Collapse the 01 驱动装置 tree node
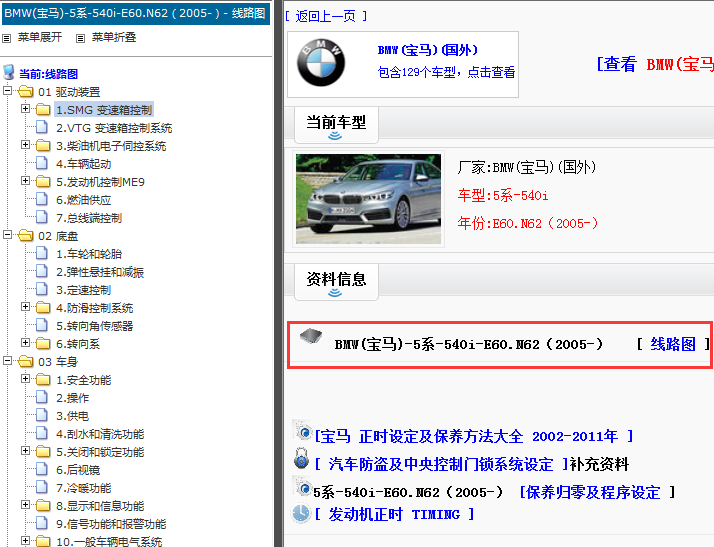Image resolution: width=714 pixels, height=547 pixels. pos(7,91)
